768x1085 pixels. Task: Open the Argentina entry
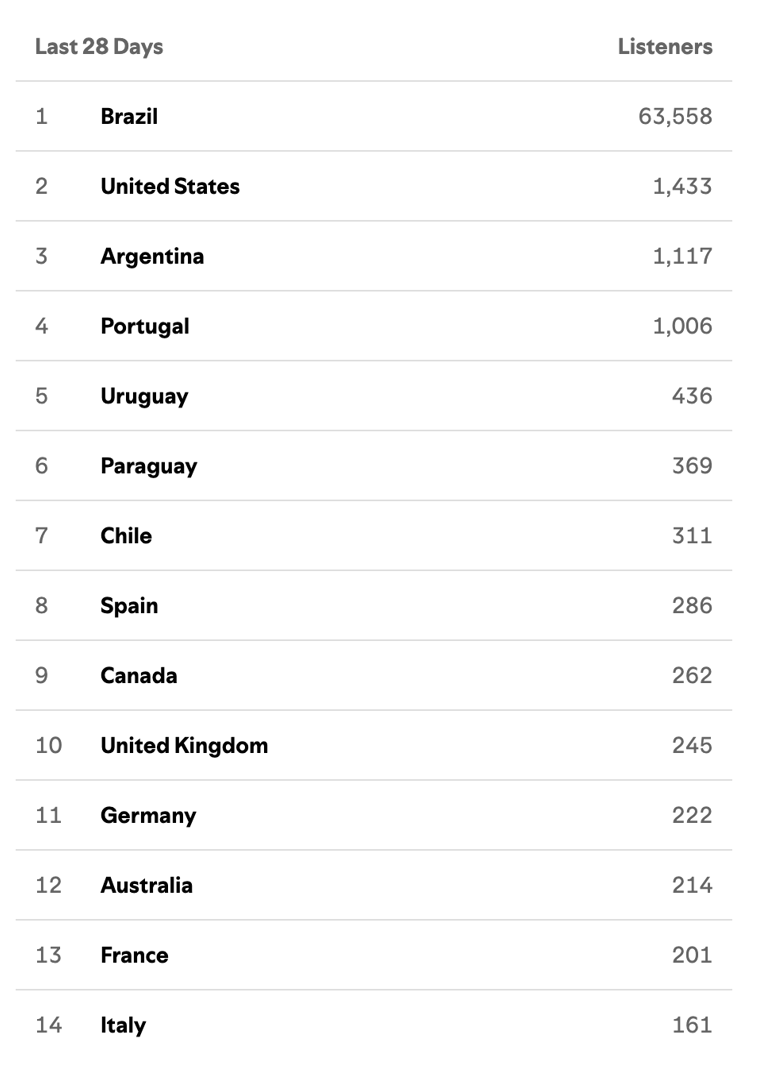[x=152, y=256]
